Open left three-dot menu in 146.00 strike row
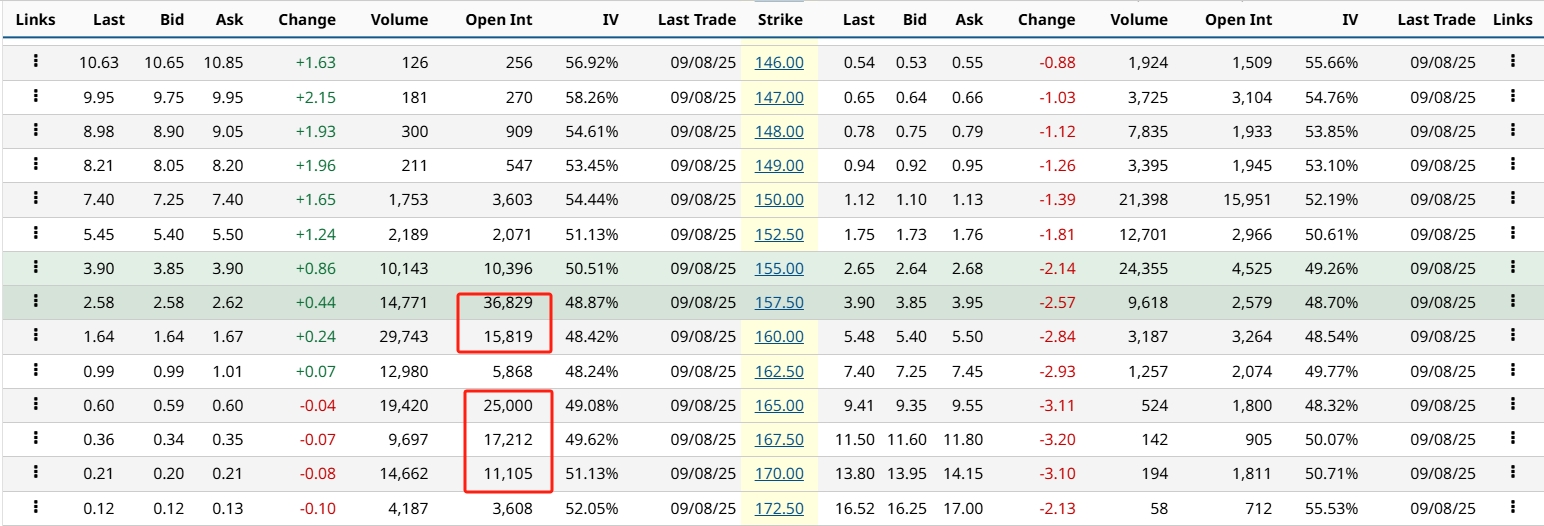The width and height of the screenshot is (1544, 526). pyautogui.click(x=36, y=62)
